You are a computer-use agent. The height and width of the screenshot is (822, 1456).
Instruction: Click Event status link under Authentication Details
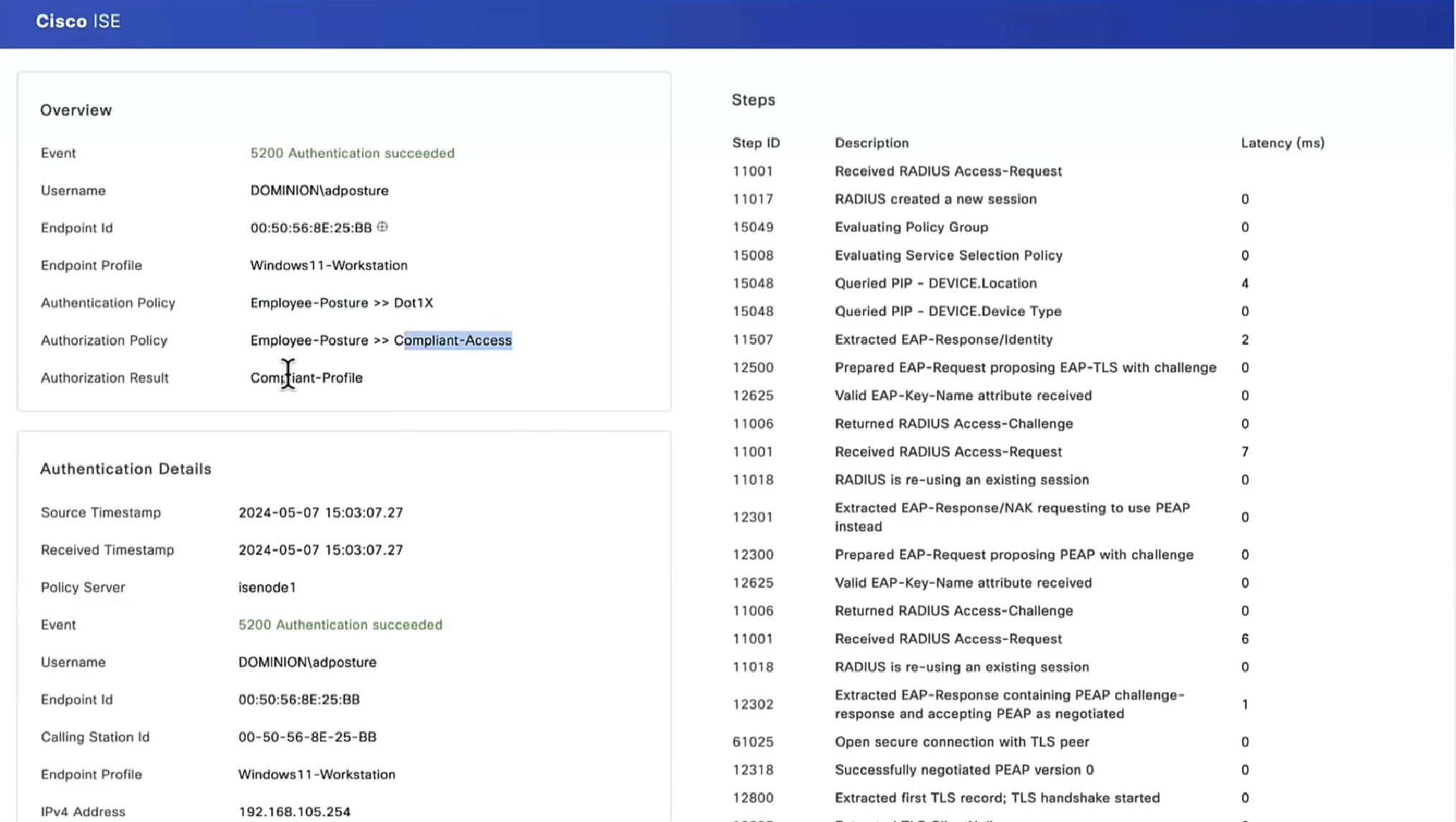click(x=340, y=624)
